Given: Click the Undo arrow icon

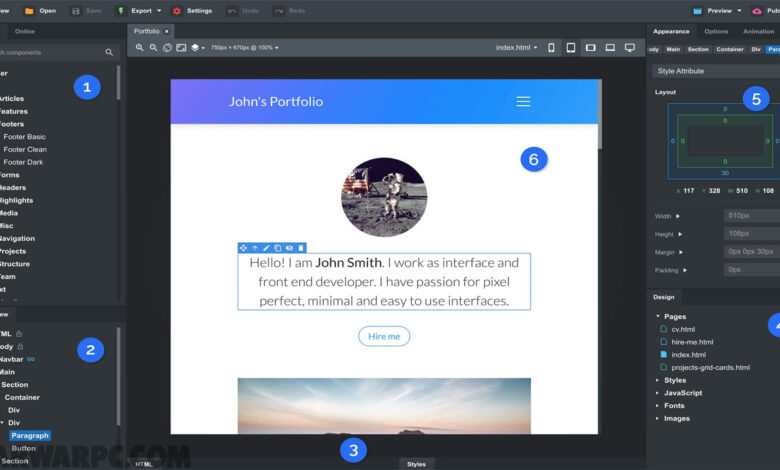Looking at the screenshot, I should coord(232,11).
